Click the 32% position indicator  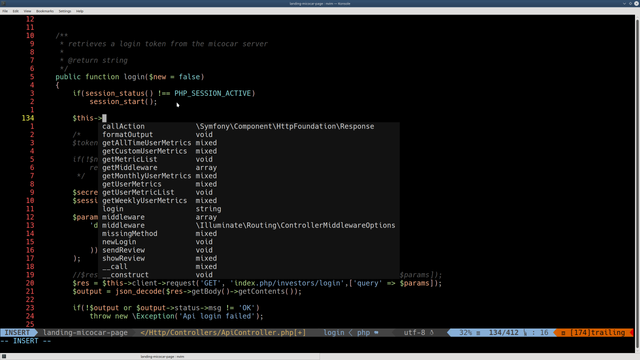(465, 333)
